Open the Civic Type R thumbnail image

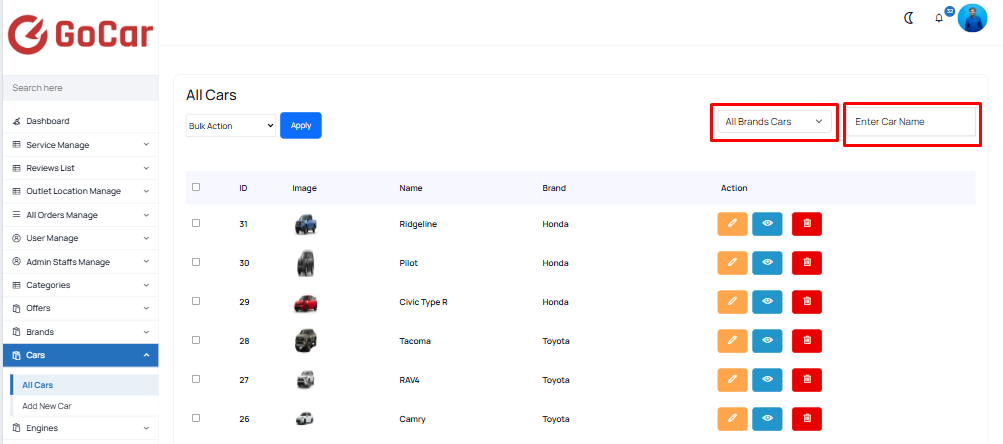click(305, 302)
